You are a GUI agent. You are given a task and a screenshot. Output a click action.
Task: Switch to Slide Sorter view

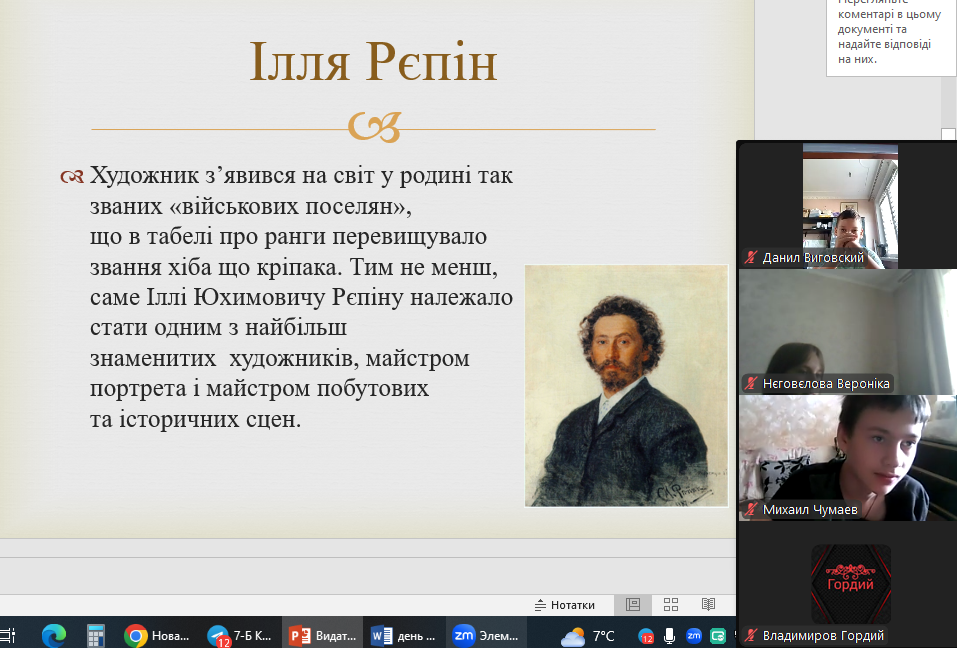[671, 605]
